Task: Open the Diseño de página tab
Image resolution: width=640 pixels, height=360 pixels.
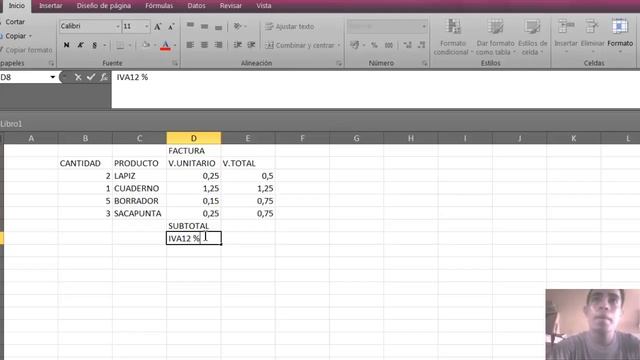Action: (104, 6)
